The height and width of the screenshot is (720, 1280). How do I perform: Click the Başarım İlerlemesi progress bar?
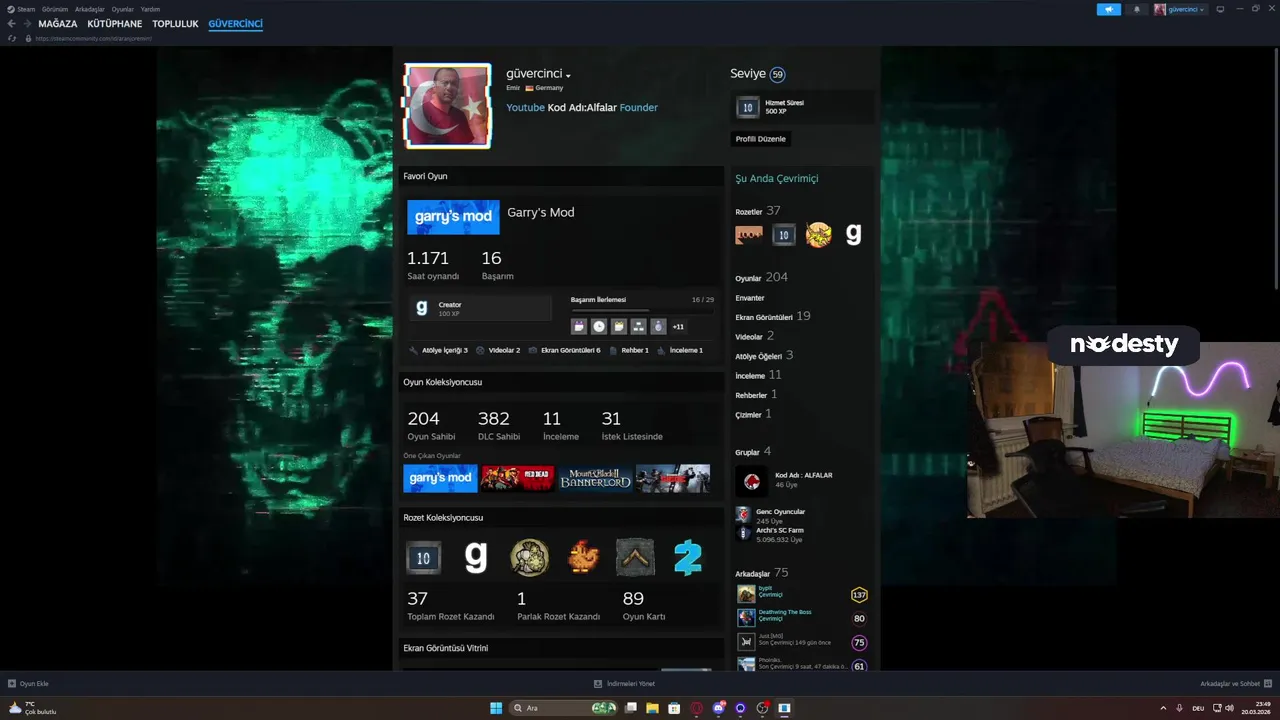tap(642, 310)
